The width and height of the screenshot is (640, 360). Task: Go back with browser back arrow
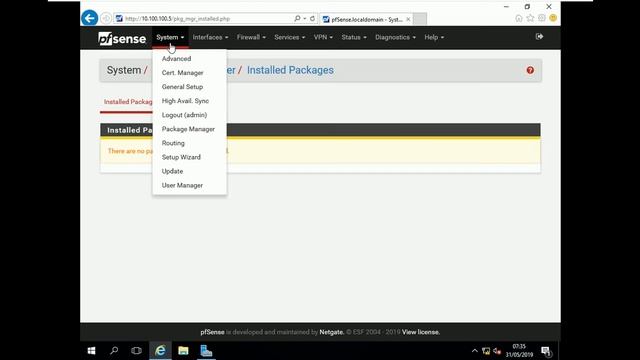point(89,18)
